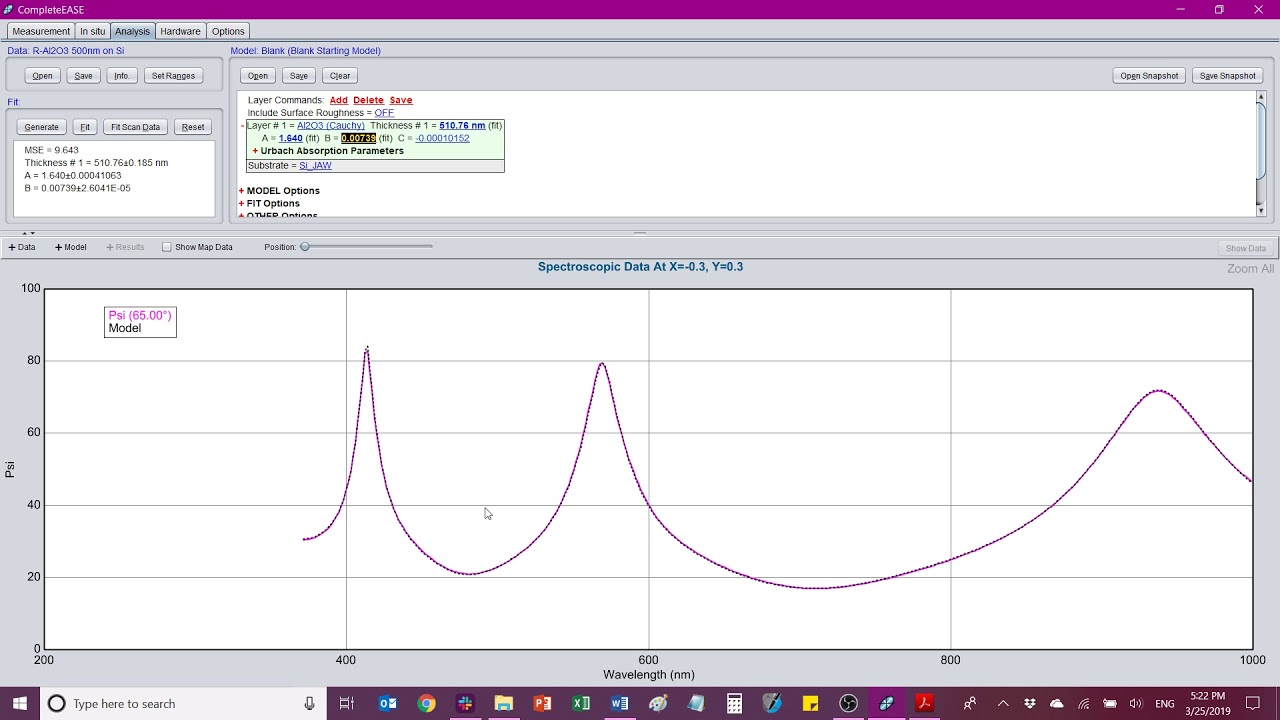The width and height of the screenshot is (1280, 720).
Task: Go to the Hardware tab
Action: [180, 31]
